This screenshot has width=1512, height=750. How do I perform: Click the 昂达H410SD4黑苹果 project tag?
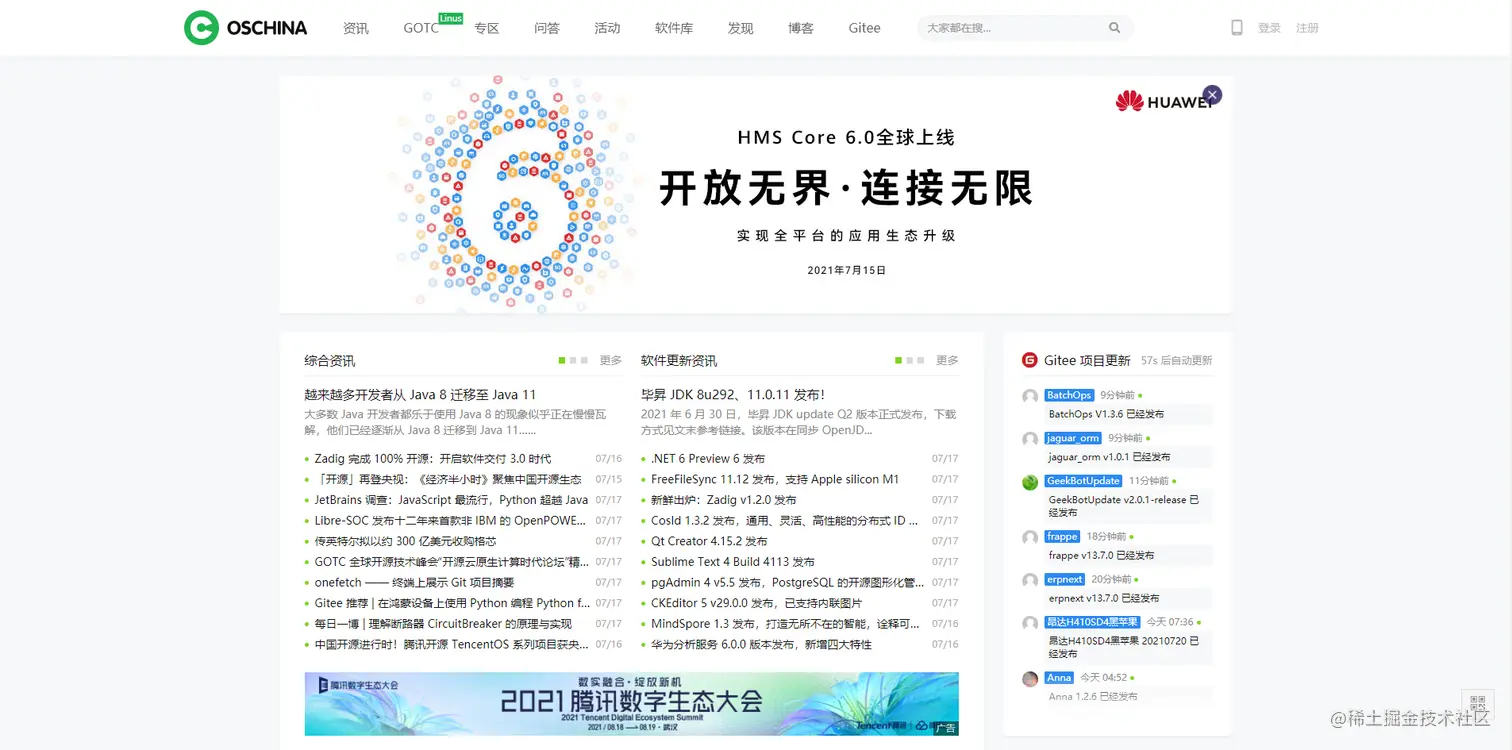1092,622
